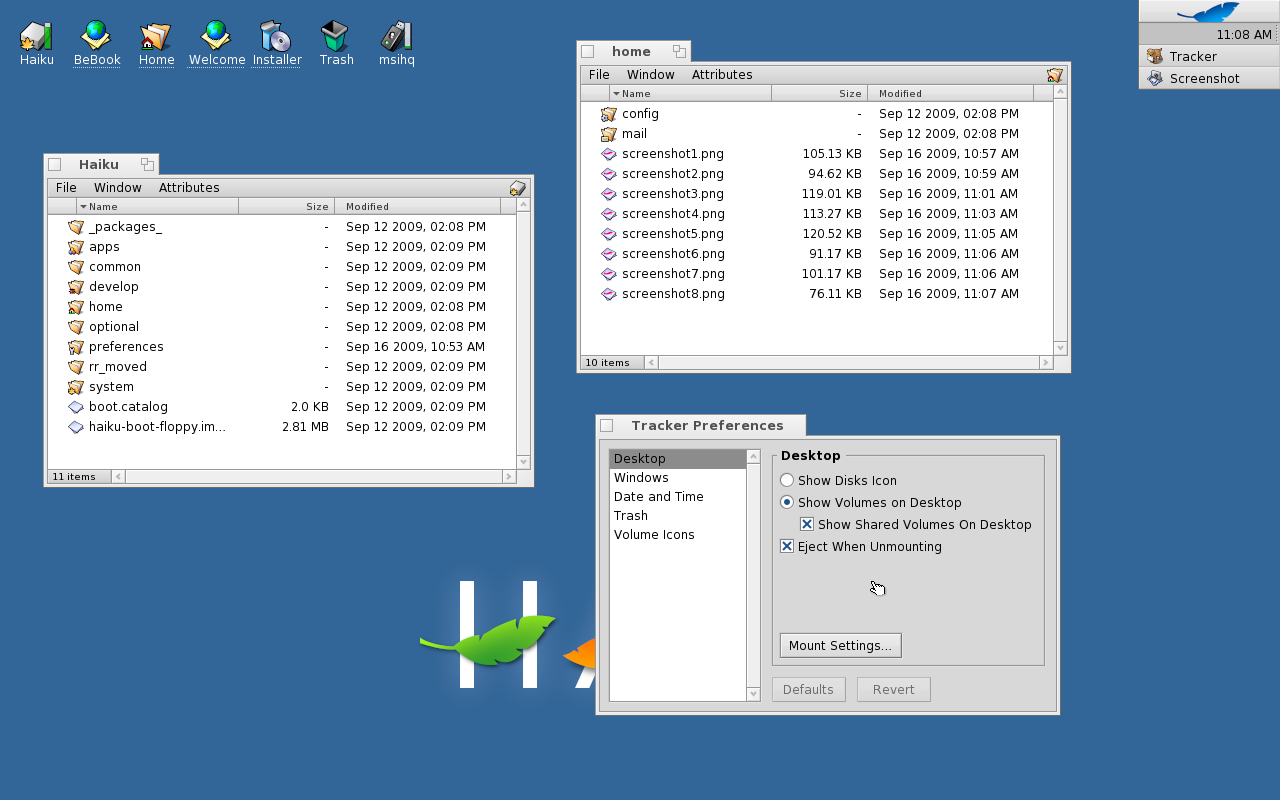Switch to Screenshot in the Deskbar
Viewport: 1280px width, 800px height.
coord(1209,79)
